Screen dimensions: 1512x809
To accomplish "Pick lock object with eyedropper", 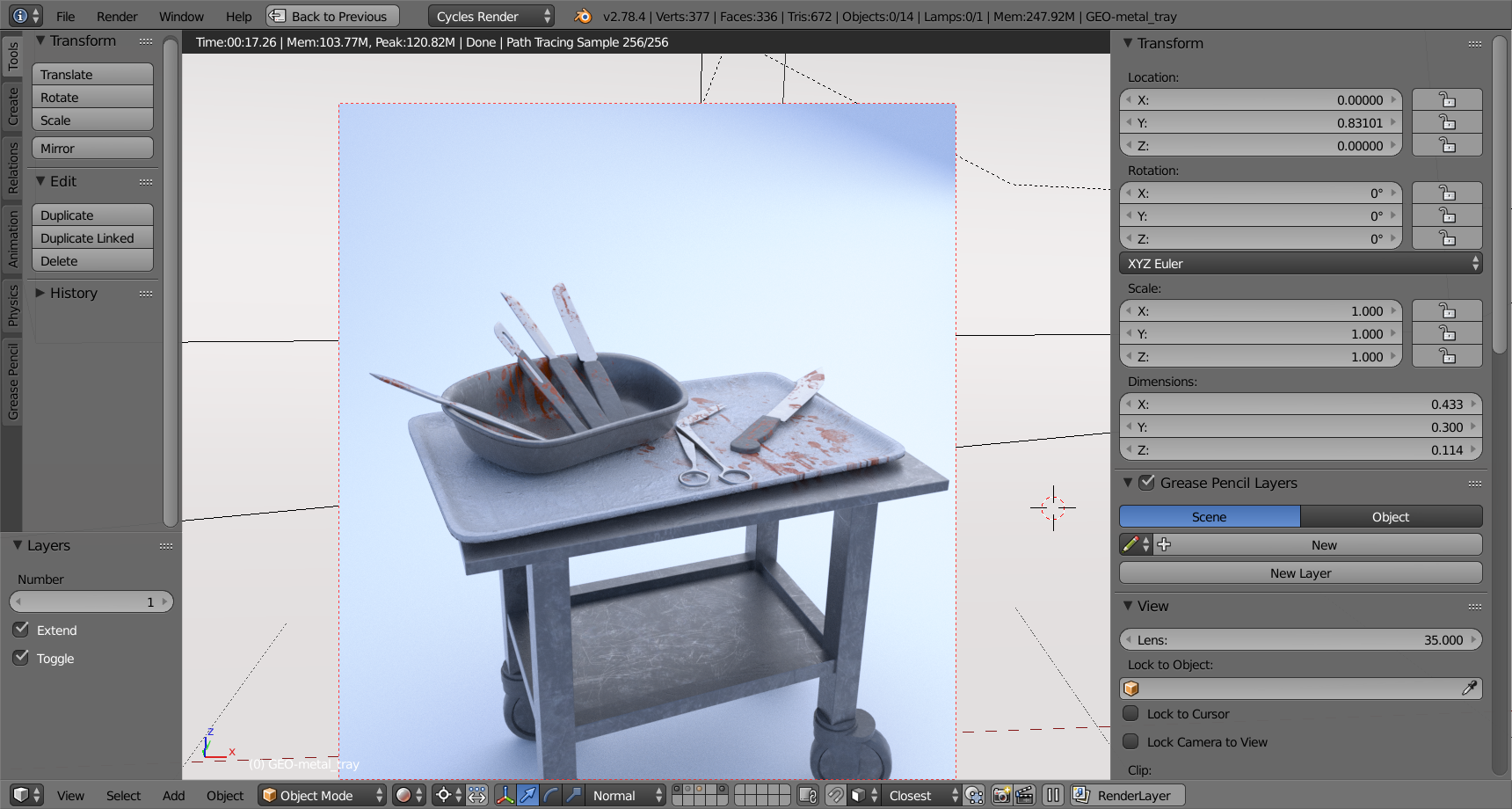I will (1469, 689).
